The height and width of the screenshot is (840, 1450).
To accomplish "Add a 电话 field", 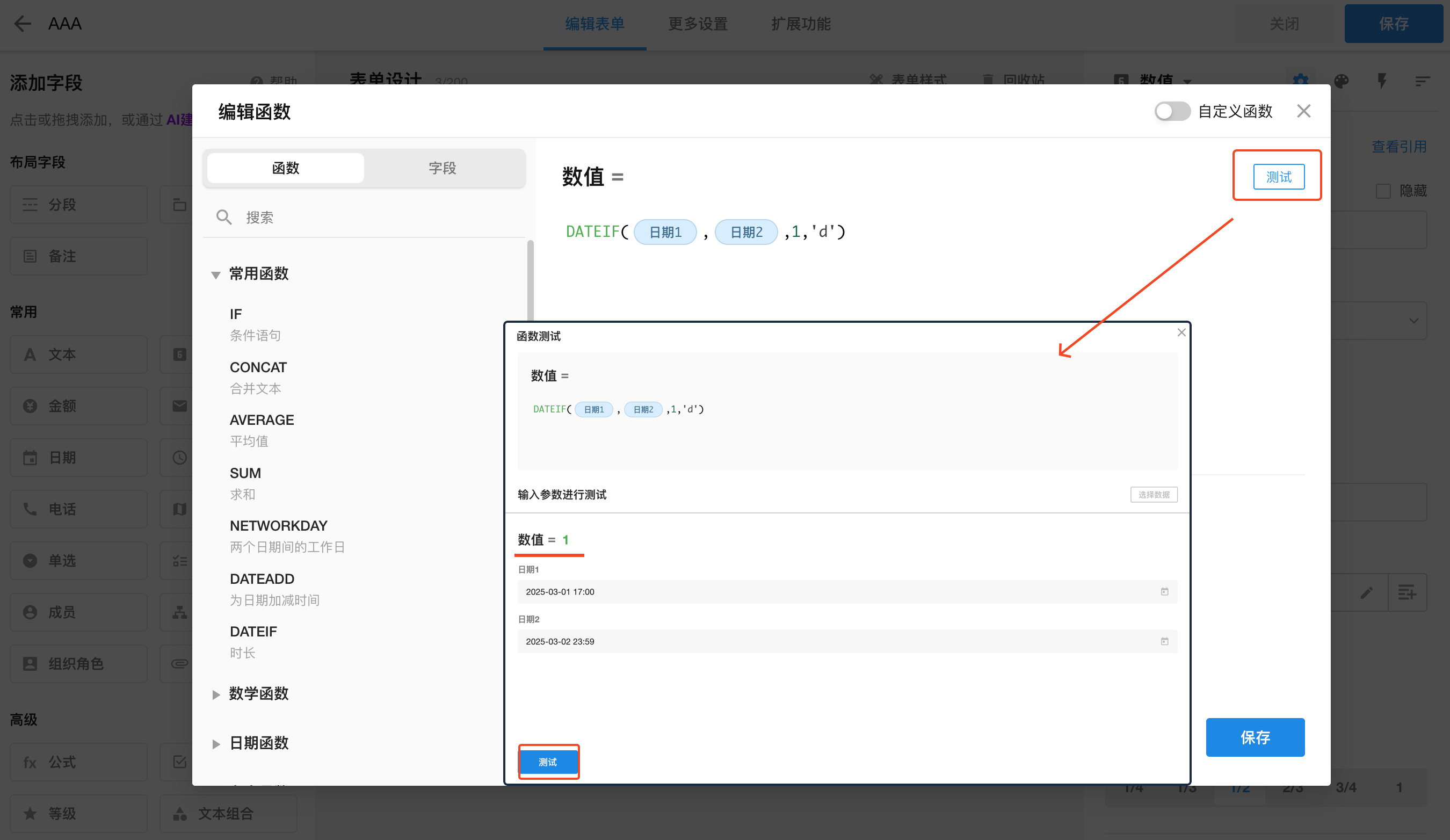I will 78,509.
